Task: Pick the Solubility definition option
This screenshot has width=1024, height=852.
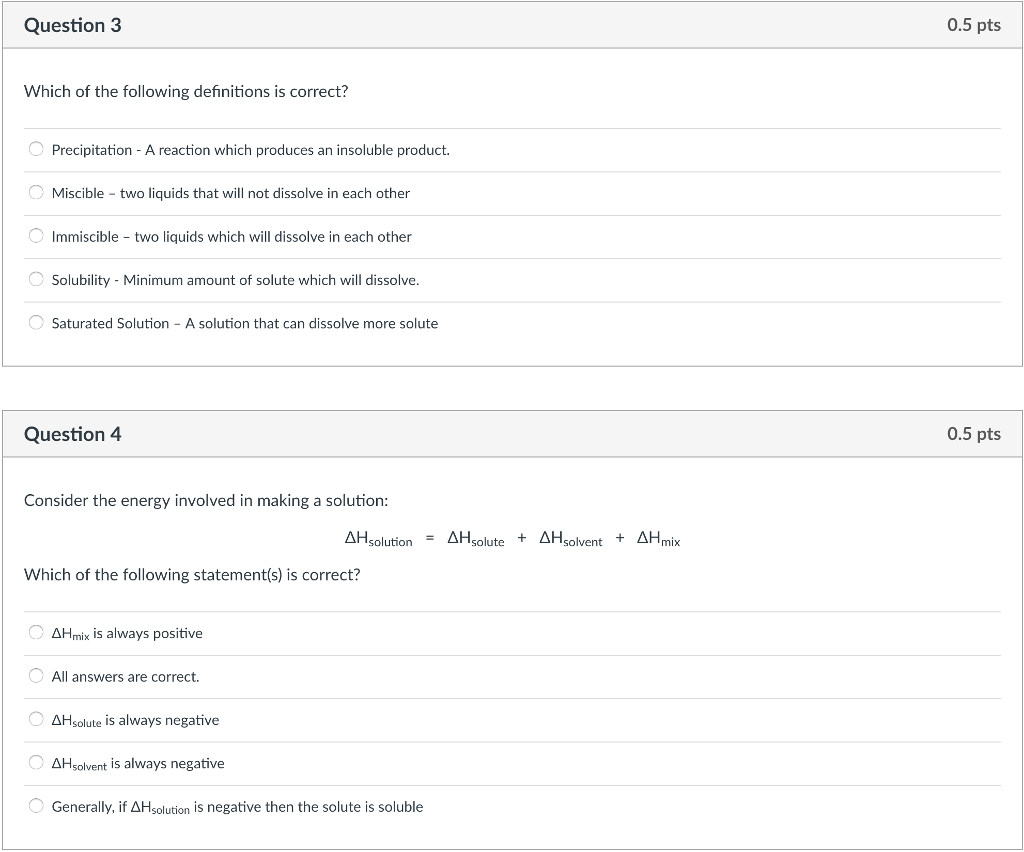Action: click(x=36, y=280)
